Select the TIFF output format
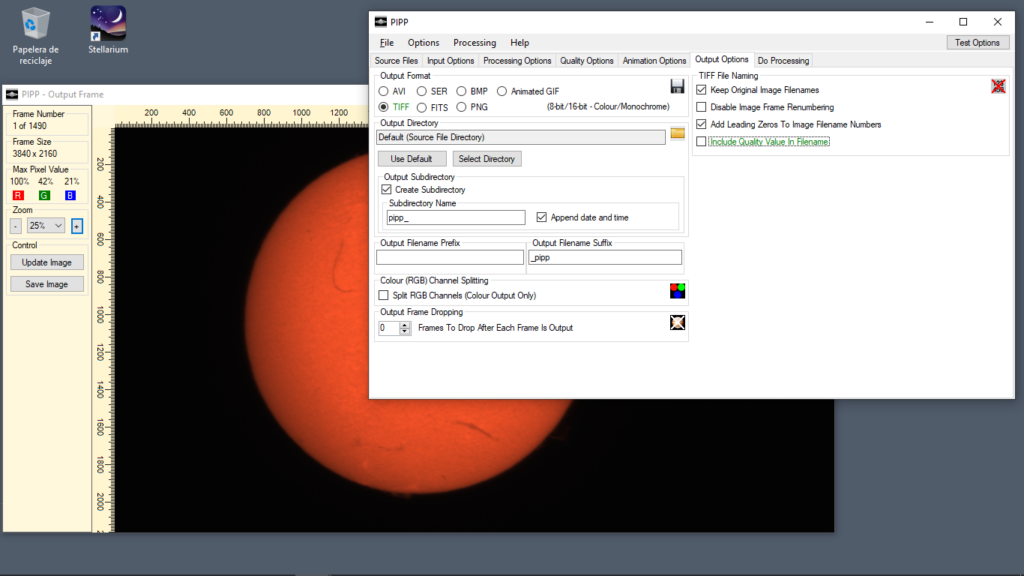 point(383,107)
